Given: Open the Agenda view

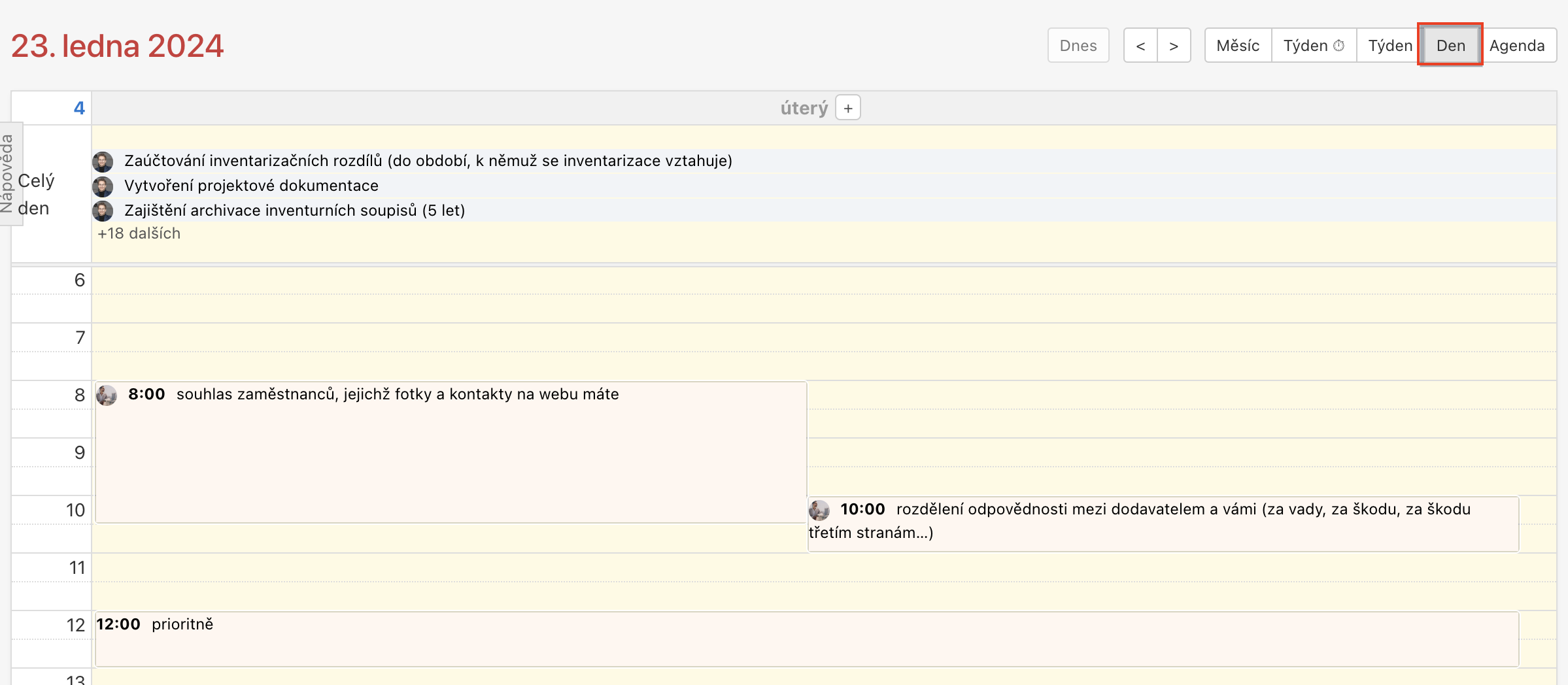Looking at the screenshot, I should pyautogui.click(x=1517, y=46).
